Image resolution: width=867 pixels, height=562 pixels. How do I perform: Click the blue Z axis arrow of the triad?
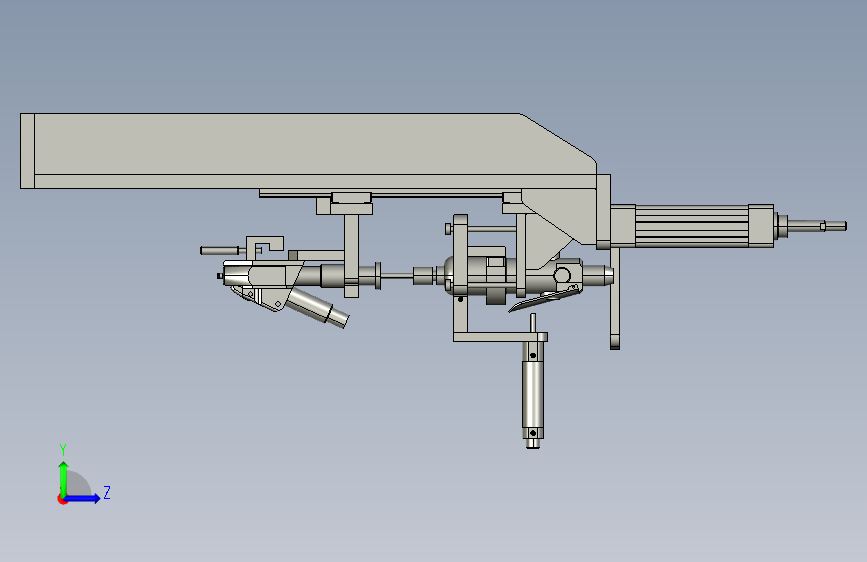(83, 498)
